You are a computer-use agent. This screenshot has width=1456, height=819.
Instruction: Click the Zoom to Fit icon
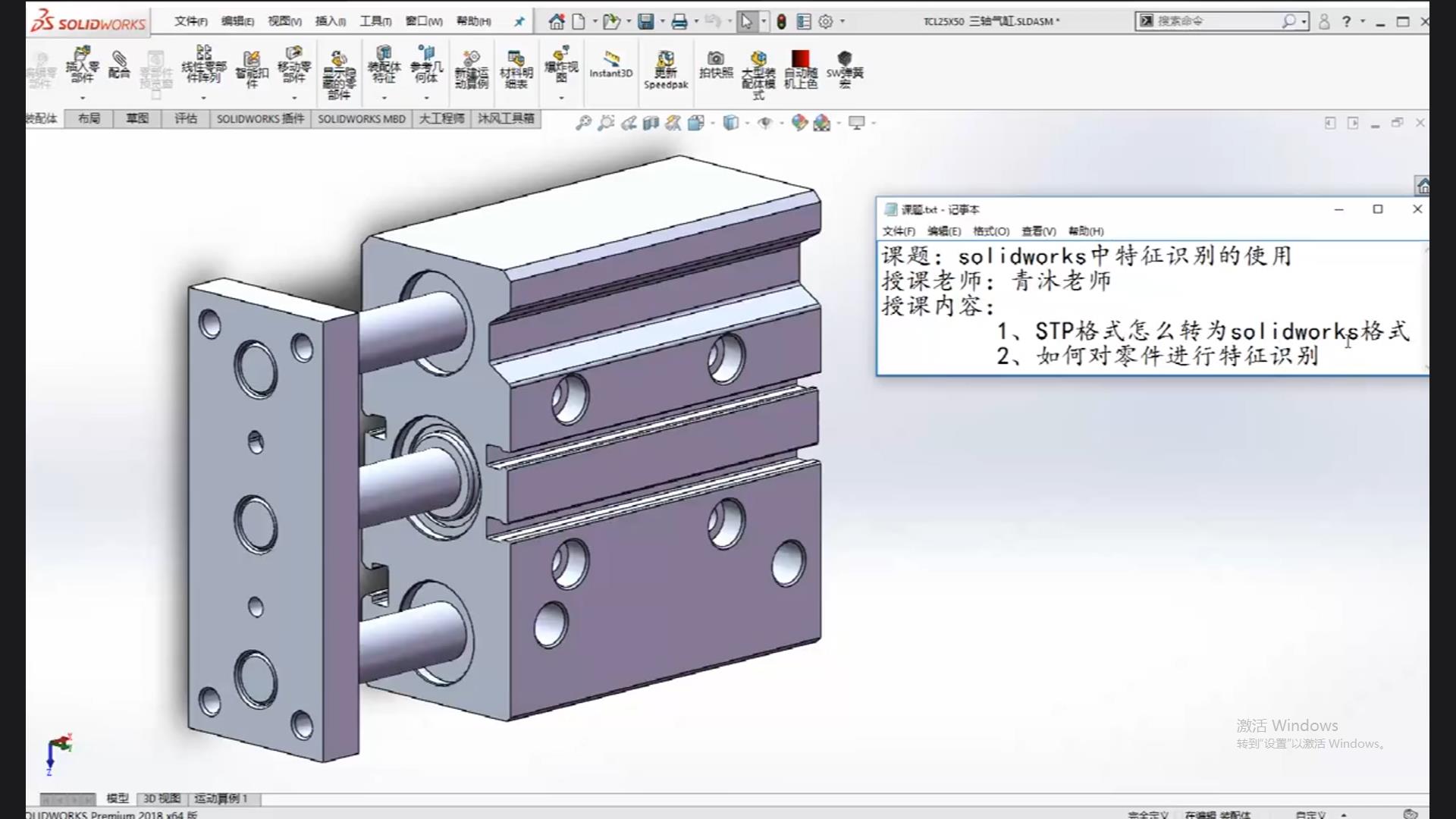click(583, 123)
